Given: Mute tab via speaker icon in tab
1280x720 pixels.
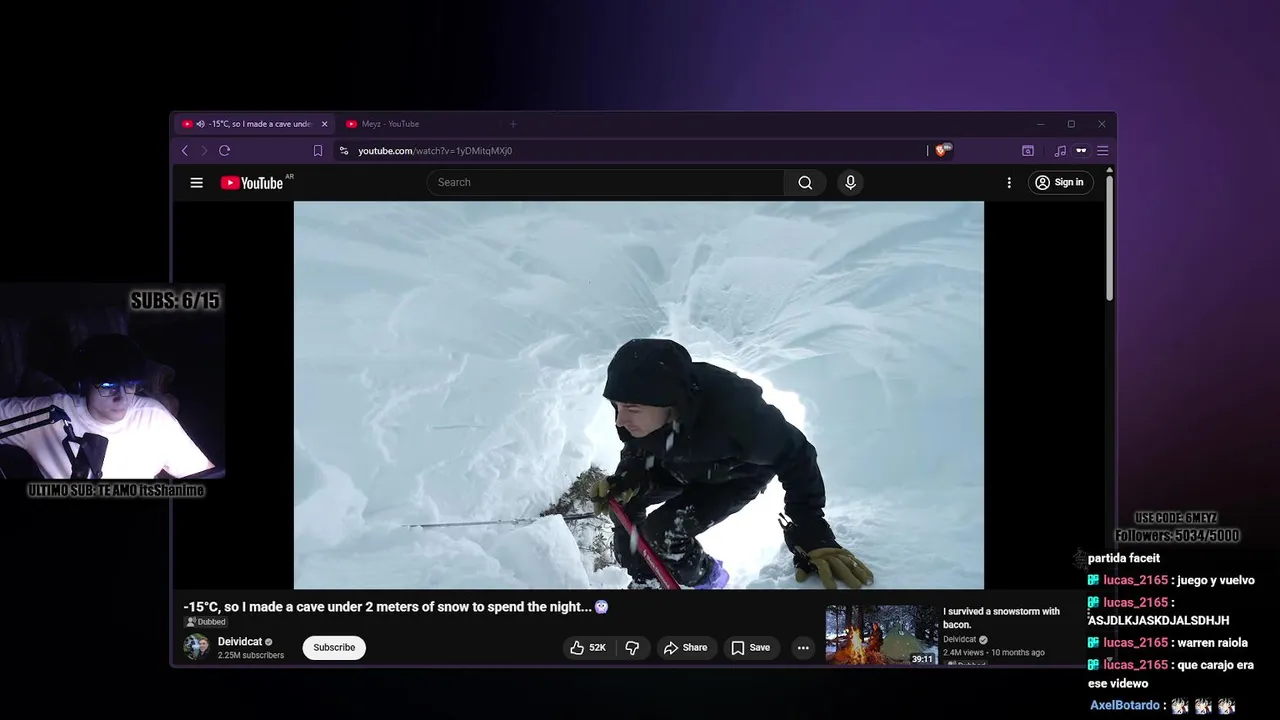Looking at the screenshot, I should coord(201,124).
